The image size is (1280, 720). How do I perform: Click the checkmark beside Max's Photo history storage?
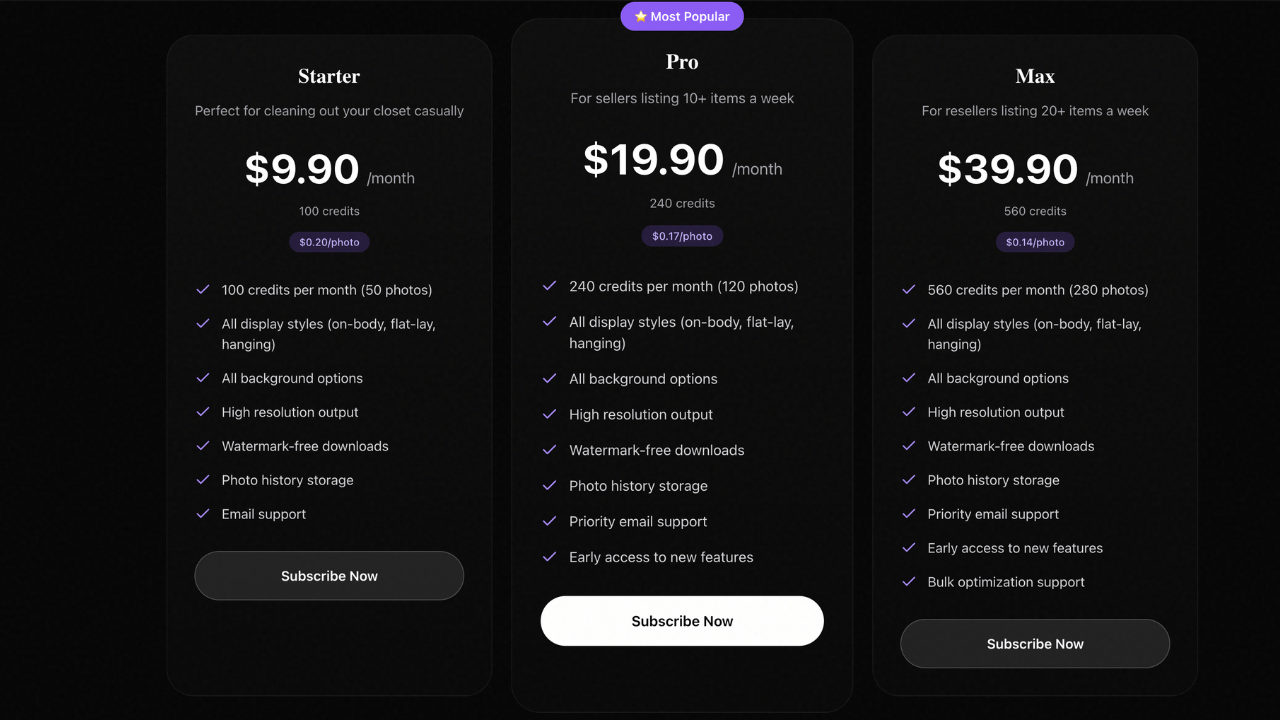coord(909,480)
